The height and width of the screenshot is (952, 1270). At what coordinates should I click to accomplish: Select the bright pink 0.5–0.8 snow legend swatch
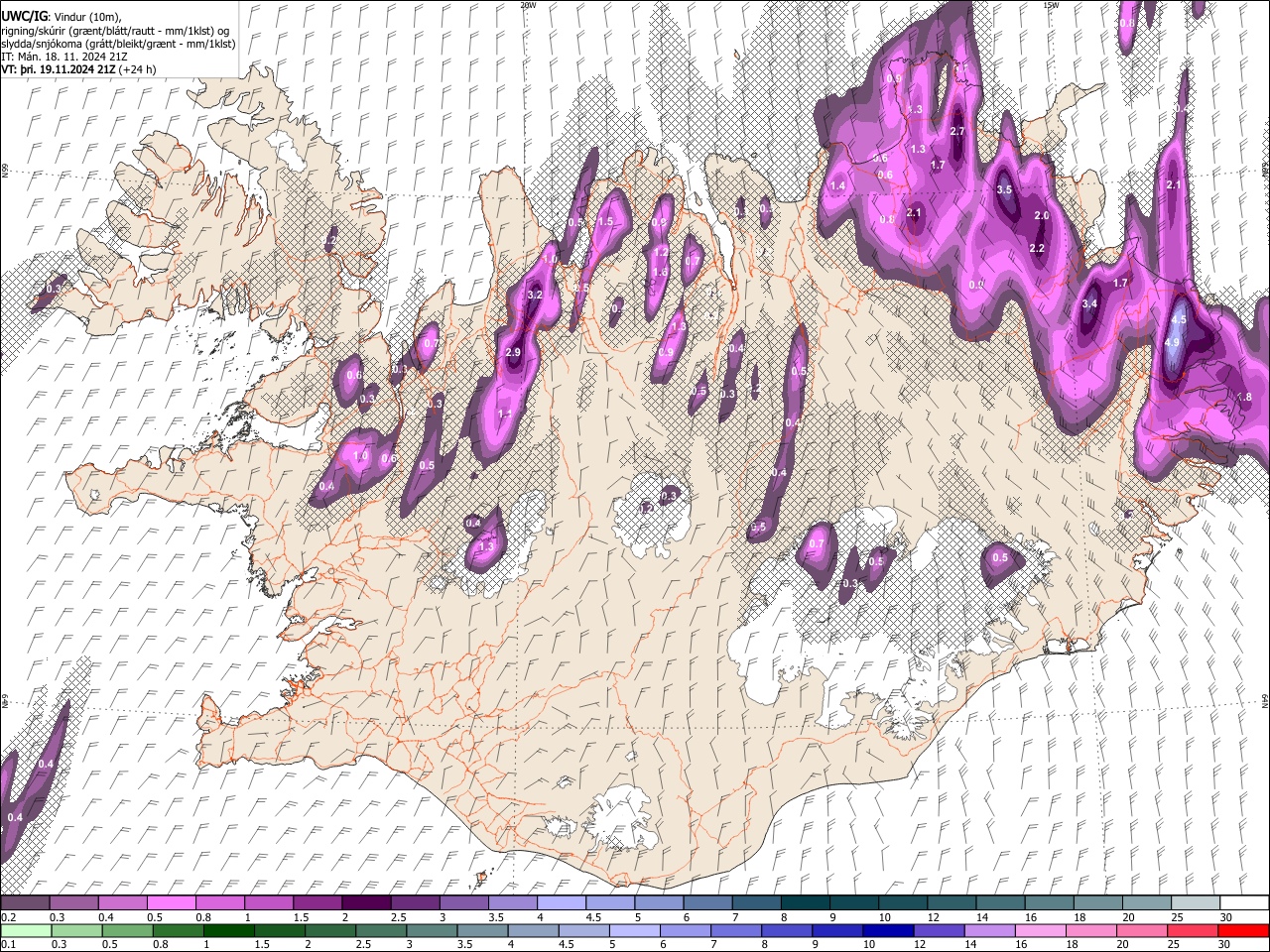[x=172, y=902]
